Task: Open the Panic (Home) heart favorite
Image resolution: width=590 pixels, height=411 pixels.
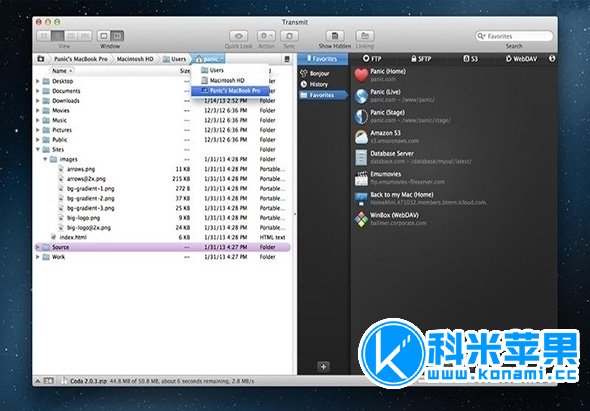Action: 453,75
